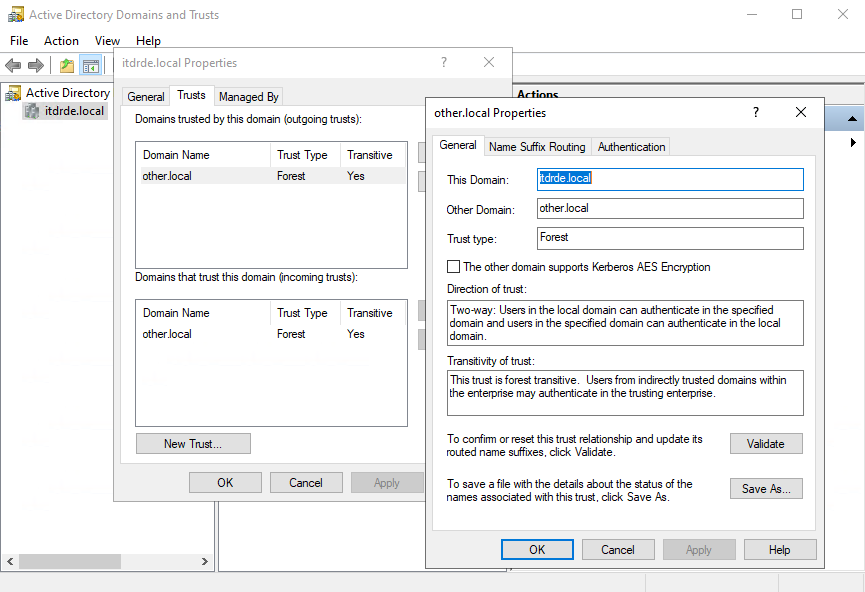Open the Action menu
865x592 pixels.
click(61, 41)
